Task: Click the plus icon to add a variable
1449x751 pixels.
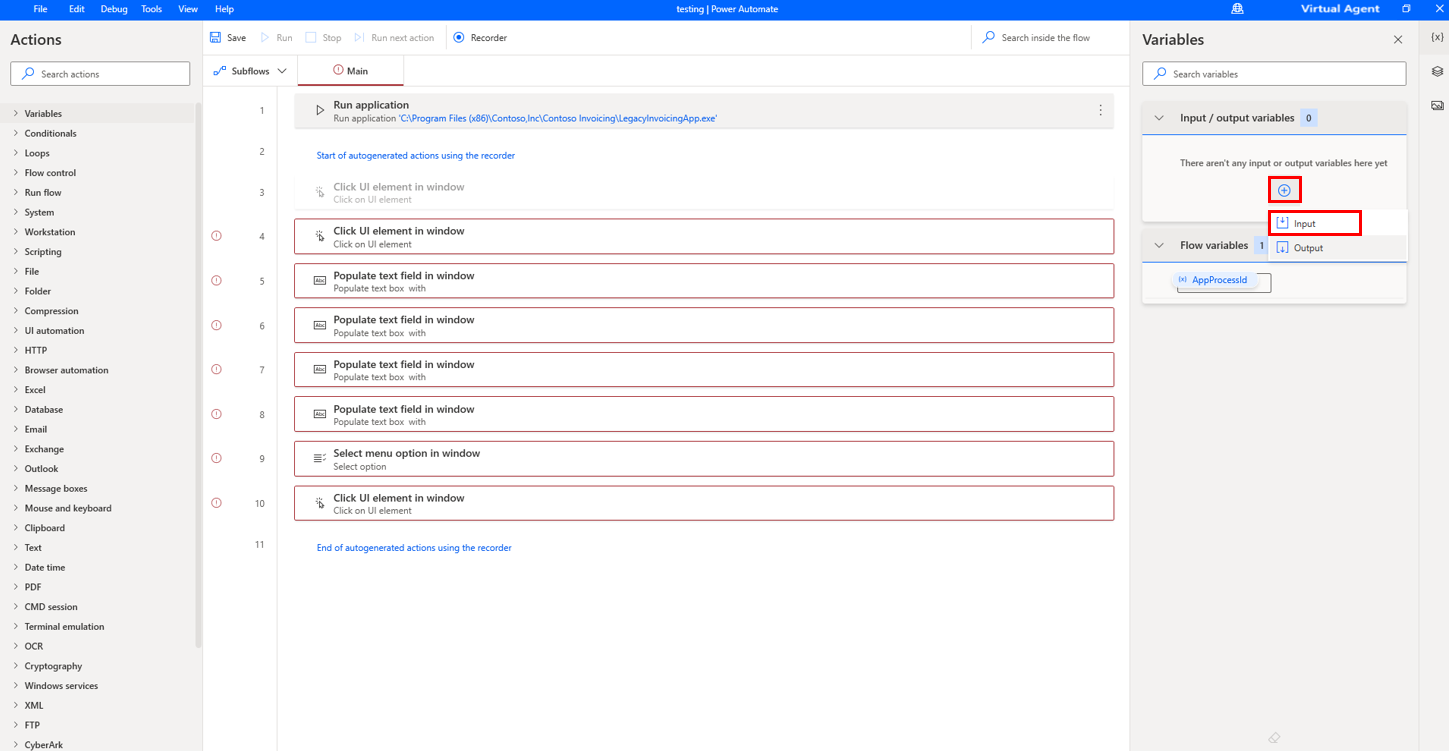Action: pos(1284,189)
